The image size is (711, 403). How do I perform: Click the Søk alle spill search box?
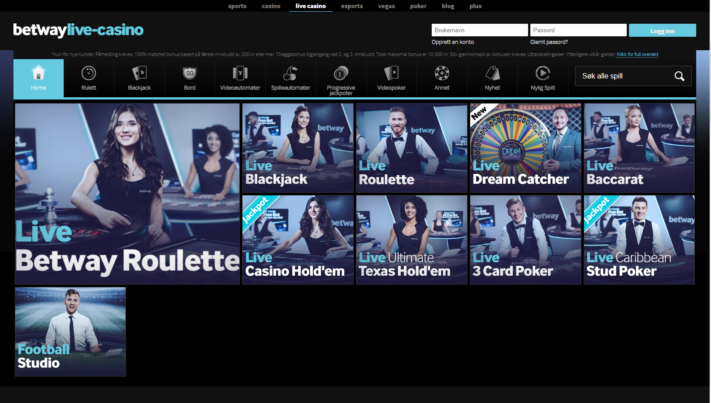[x=633, y=76]
